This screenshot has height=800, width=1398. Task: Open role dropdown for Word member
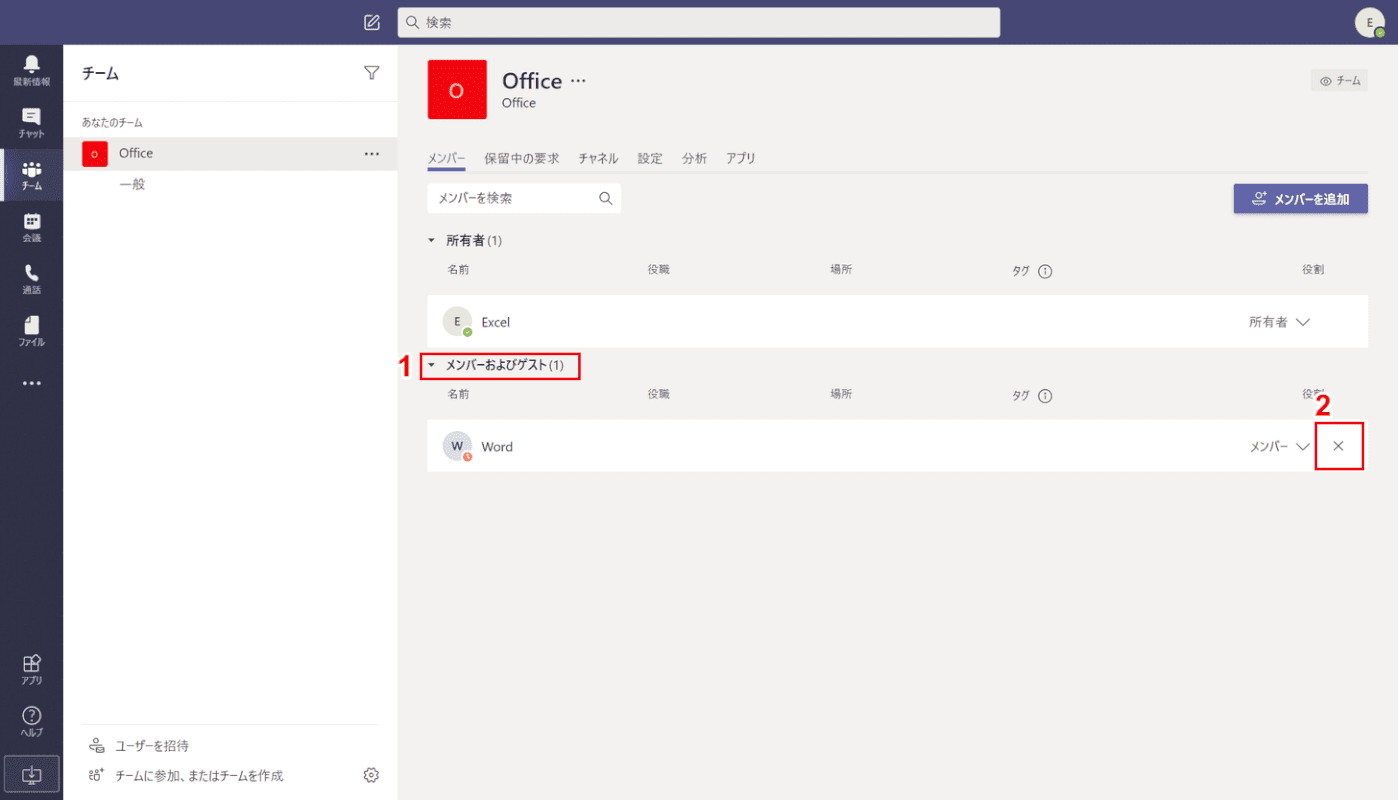point(1280,447)
